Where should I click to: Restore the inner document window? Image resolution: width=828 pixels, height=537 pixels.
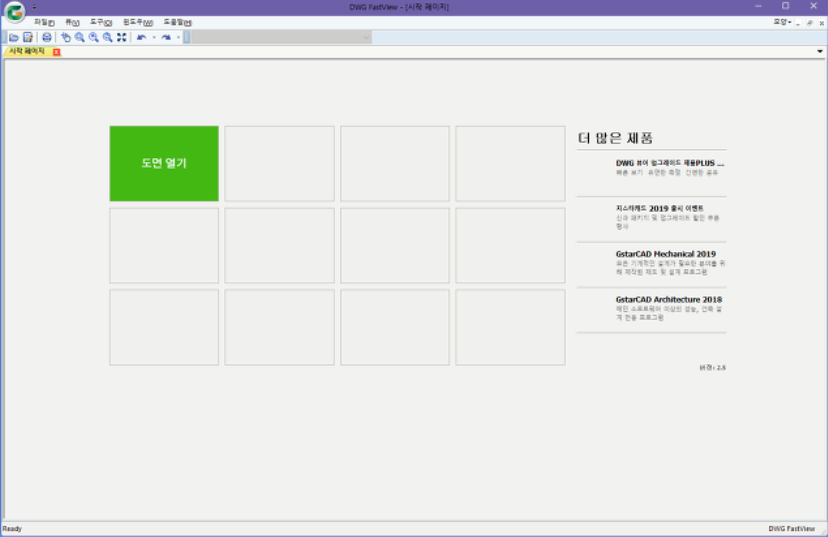tap(810, 23)
